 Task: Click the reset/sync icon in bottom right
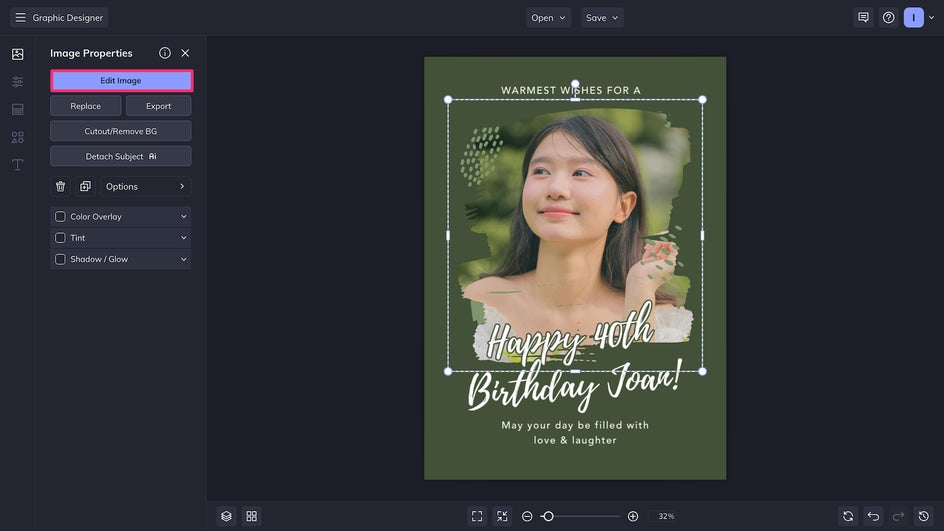click(x=848, y=516)
